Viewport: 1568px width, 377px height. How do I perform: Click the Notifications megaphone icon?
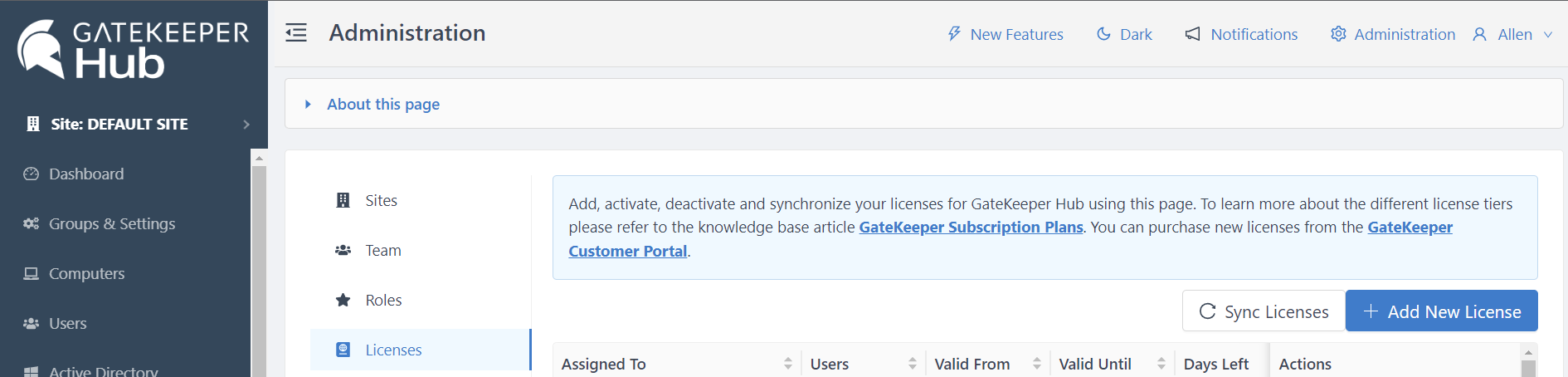tap(1192, 34)
